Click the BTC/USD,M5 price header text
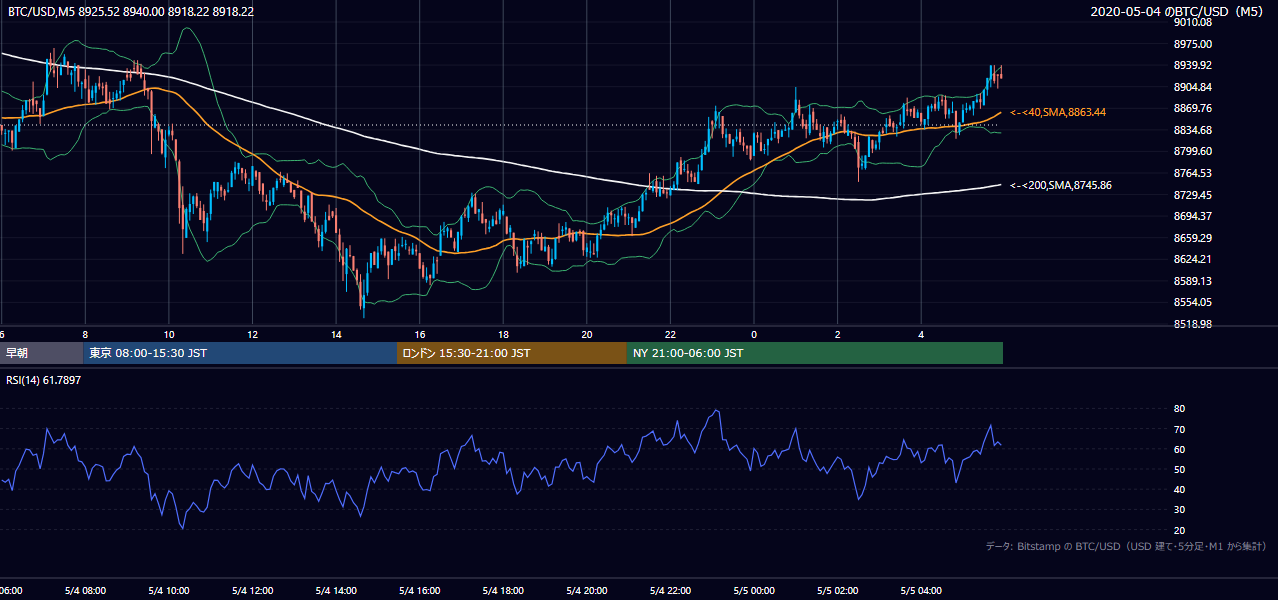Viewport: 1278px width, 600px height. [131, 11]
